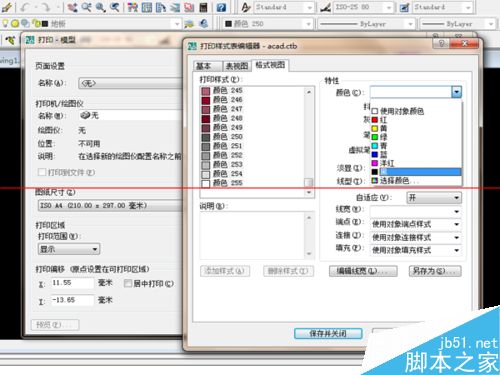Open the 颜色 250 color control dropdown

tap(268, 24)
